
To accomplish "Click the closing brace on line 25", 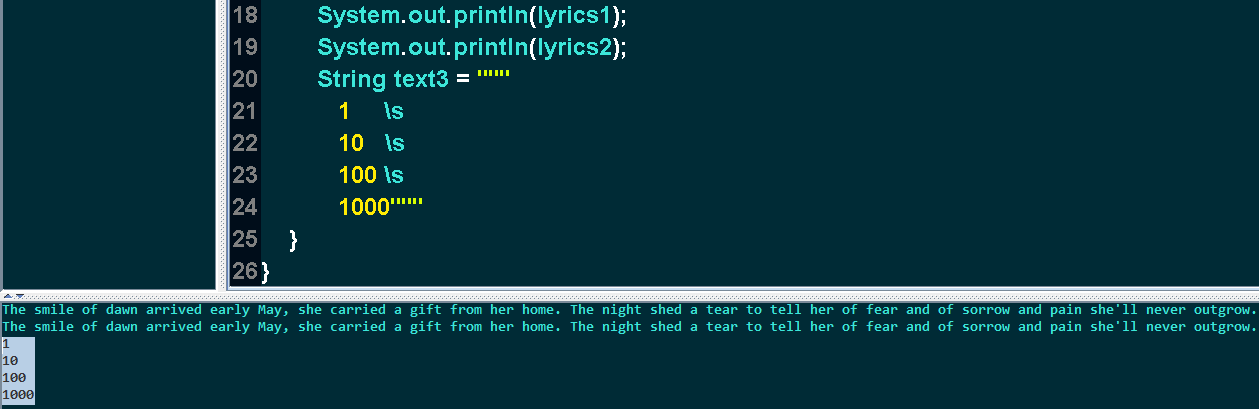I will pos(293,240).
